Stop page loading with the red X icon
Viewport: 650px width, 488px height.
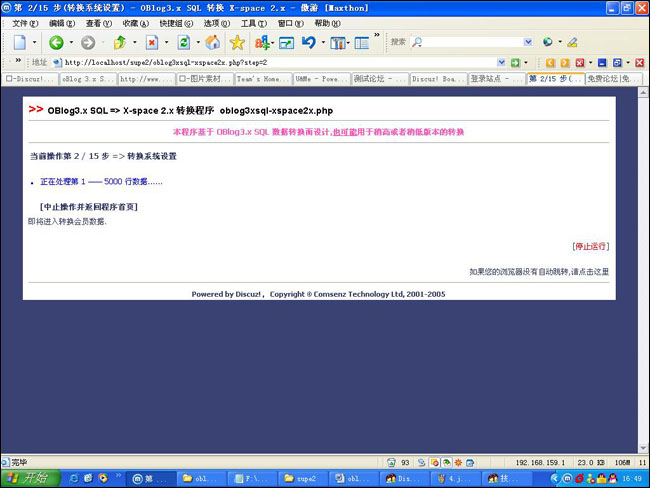[x=152, y=42]
